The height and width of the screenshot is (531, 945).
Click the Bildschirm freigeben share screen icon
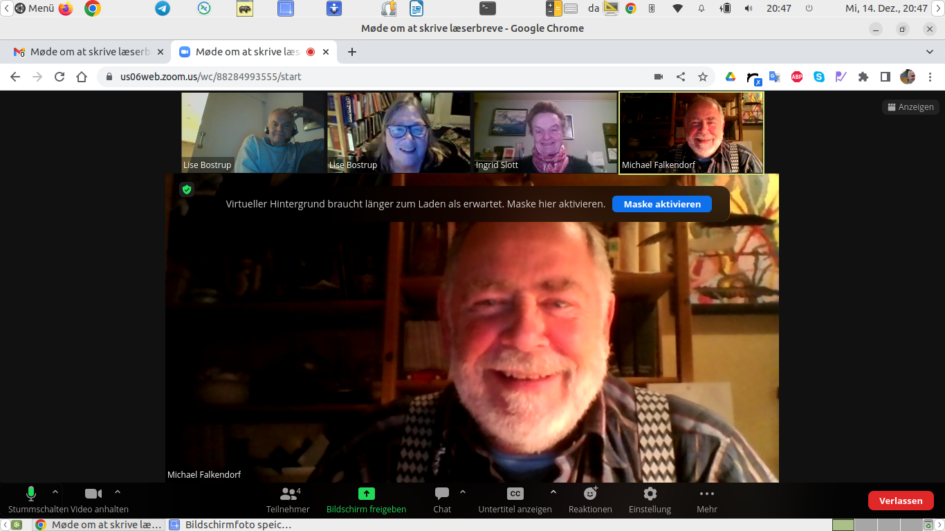(366, 494)
